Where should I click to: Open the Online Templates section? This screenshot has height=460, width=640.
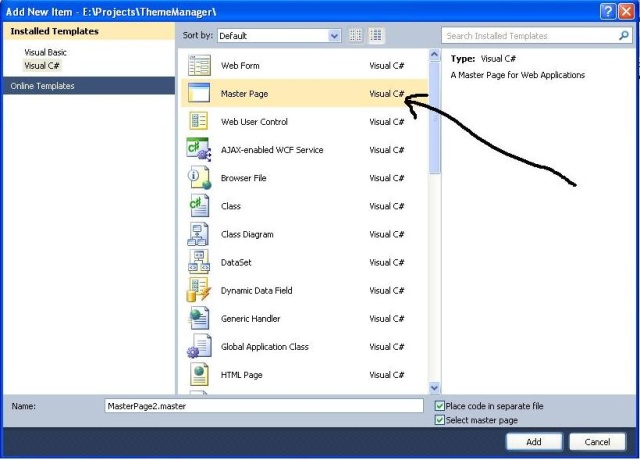[x=89, y=86]
